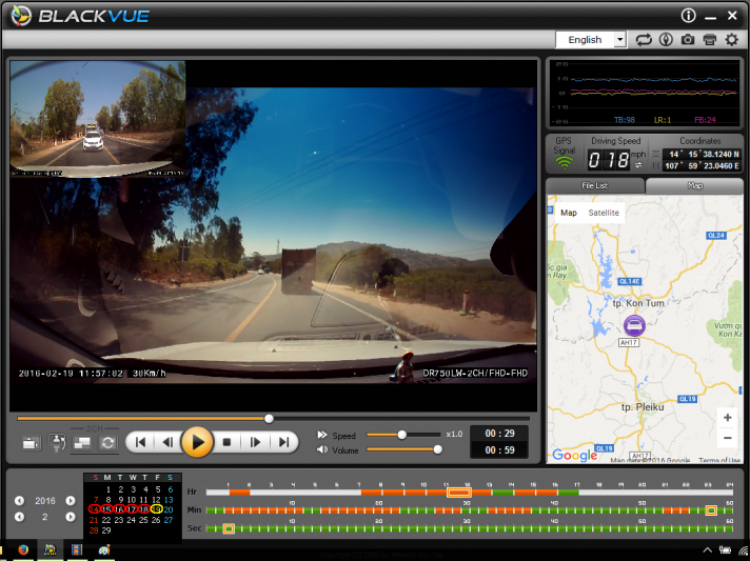Toggle the mph/km/h unit switch icon
The image size is (750, 561).
pyautogui.click(x=638, y=165)
